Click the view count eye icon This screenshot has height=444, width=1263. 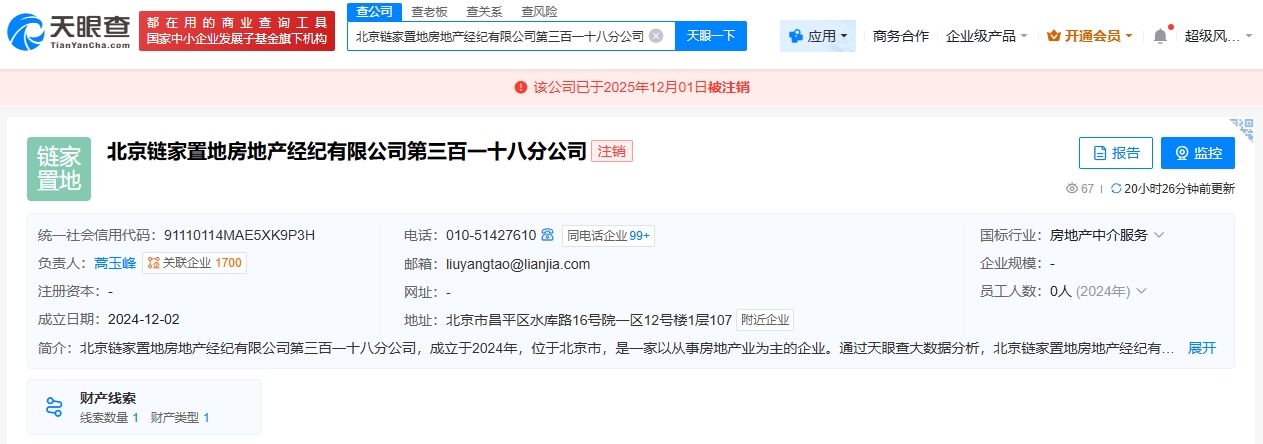coord(1072,188)
